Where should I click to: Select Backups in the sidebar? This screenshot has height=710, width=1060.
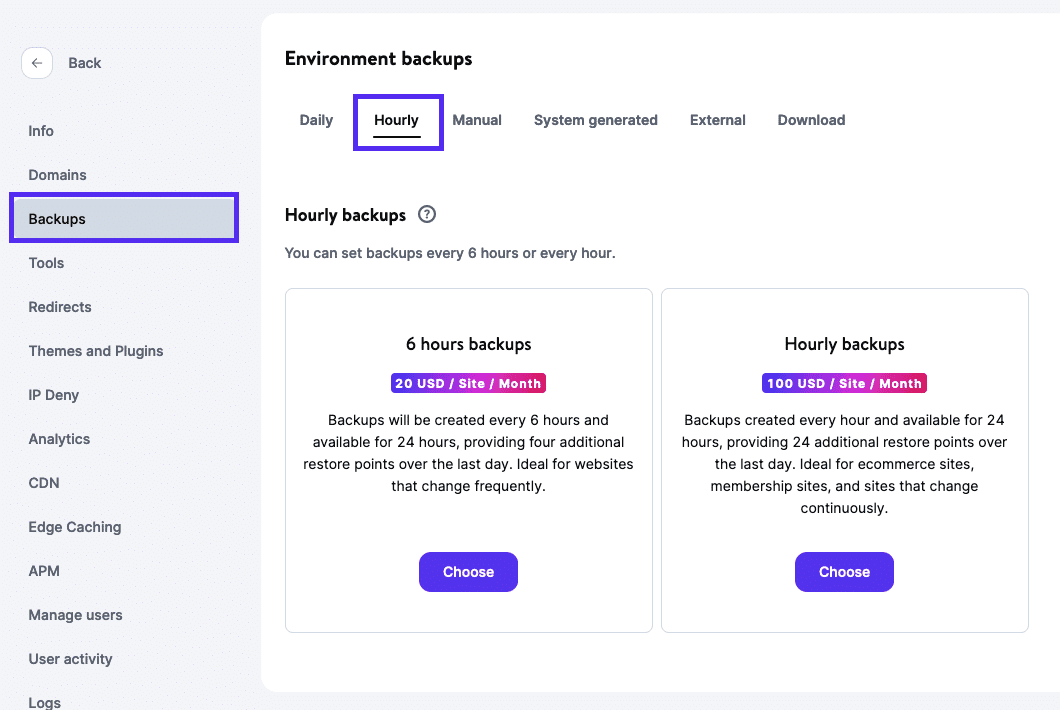coord(58,218)
